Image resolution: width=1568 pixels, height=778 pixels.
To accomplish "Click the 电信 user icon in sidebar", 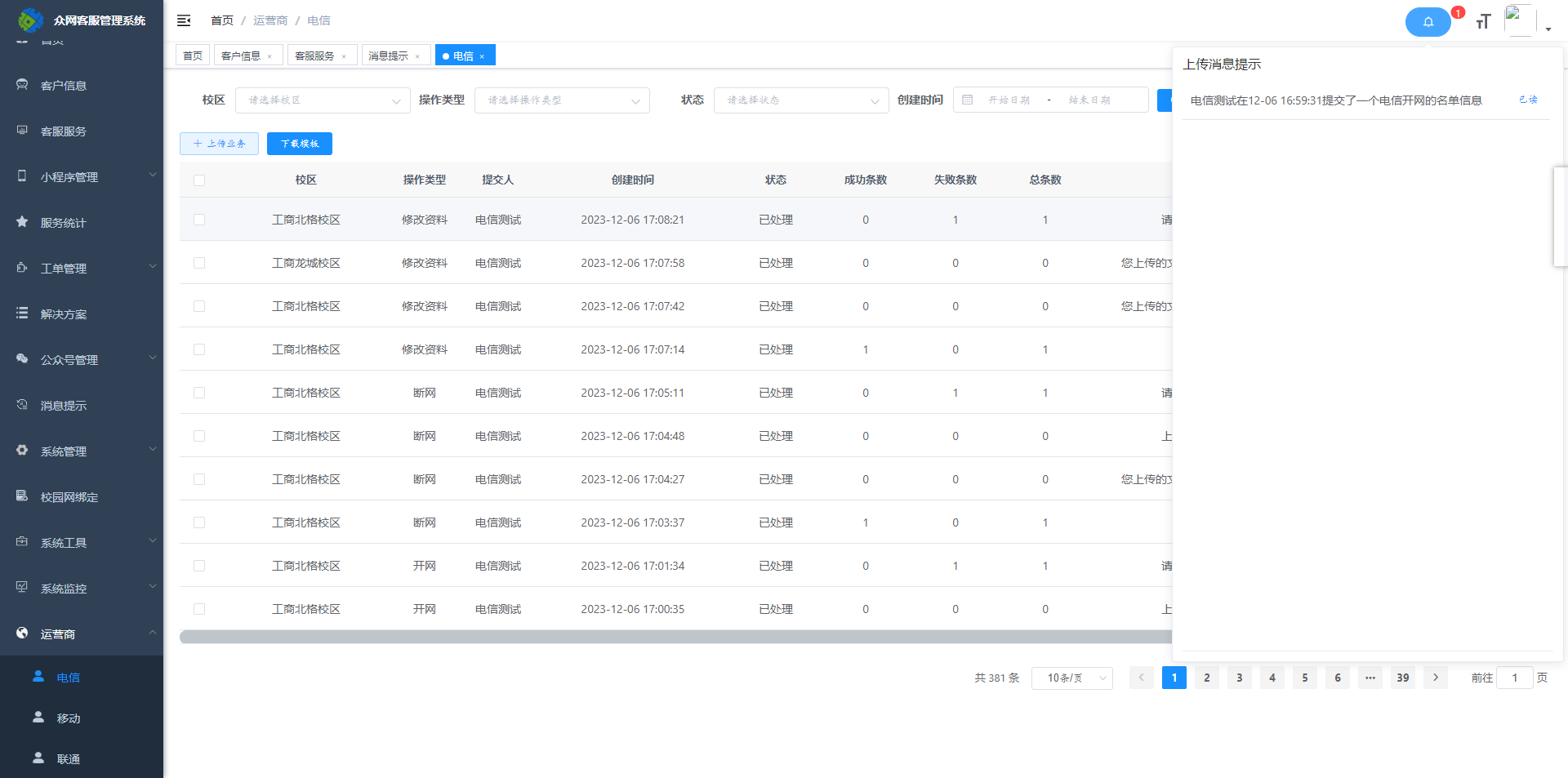I will (38, 677).
